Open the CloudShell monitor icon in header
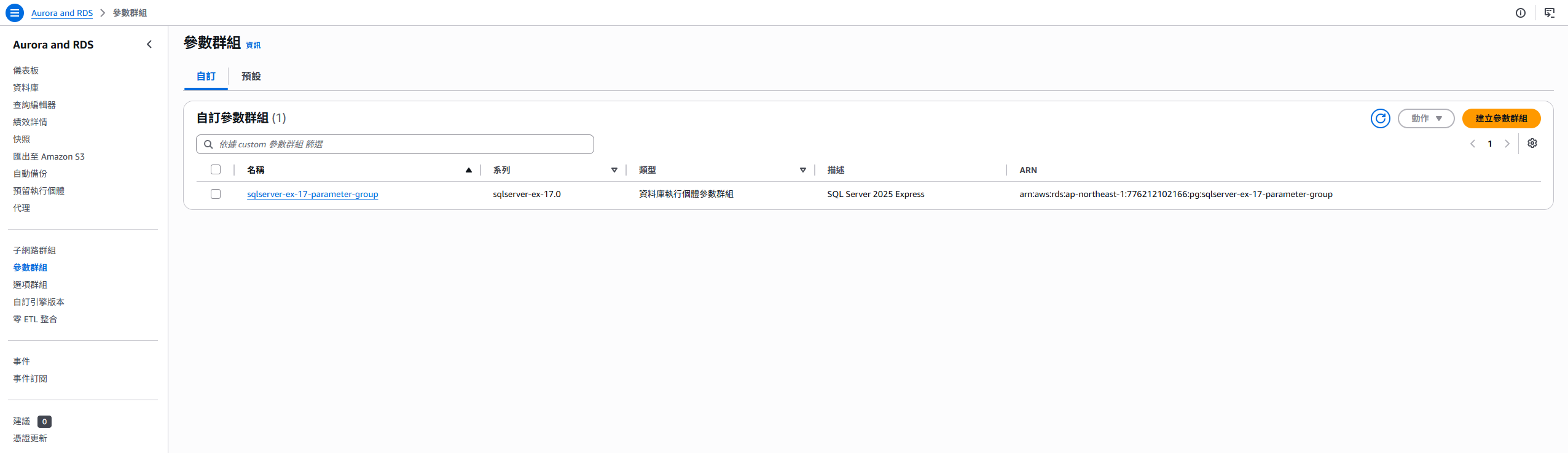 1550,13
